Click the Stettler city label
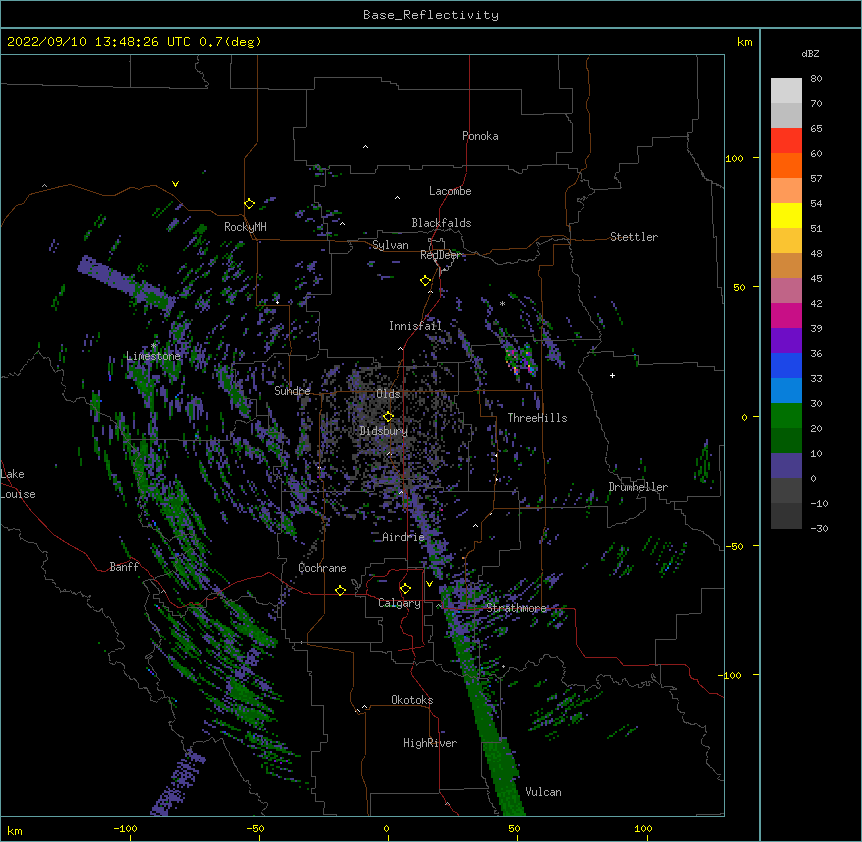 click(x=634, y=237)
